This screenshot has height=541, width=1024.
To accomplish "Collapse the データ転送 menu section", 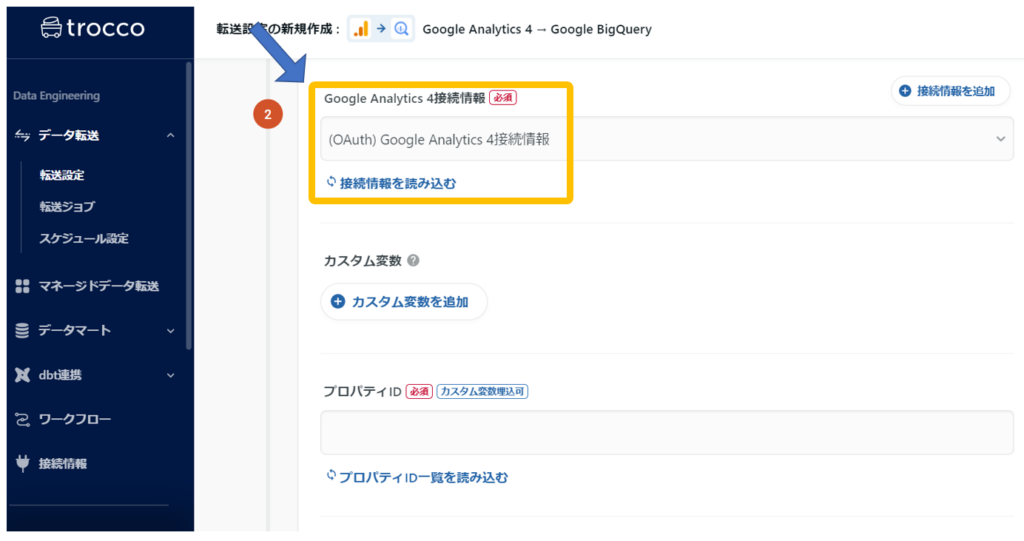I will (170, 136).
